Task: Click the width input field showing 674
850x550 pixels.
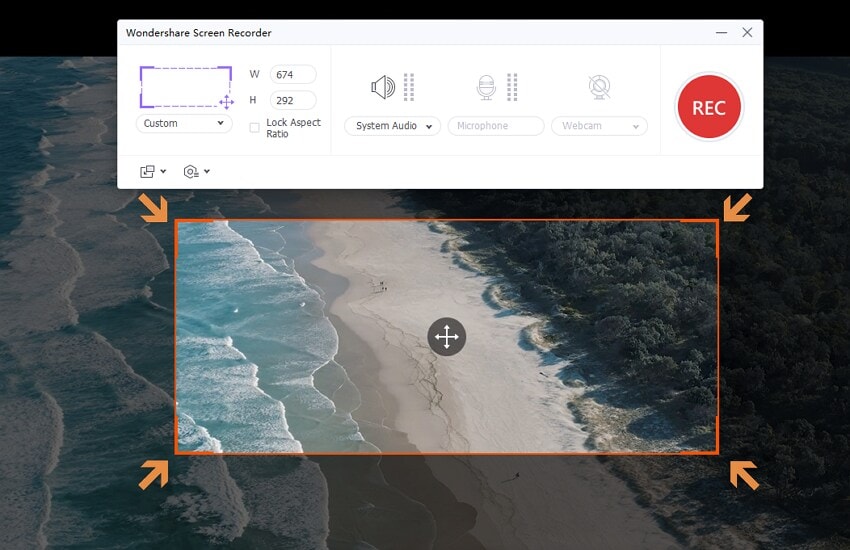Action: 293,75
